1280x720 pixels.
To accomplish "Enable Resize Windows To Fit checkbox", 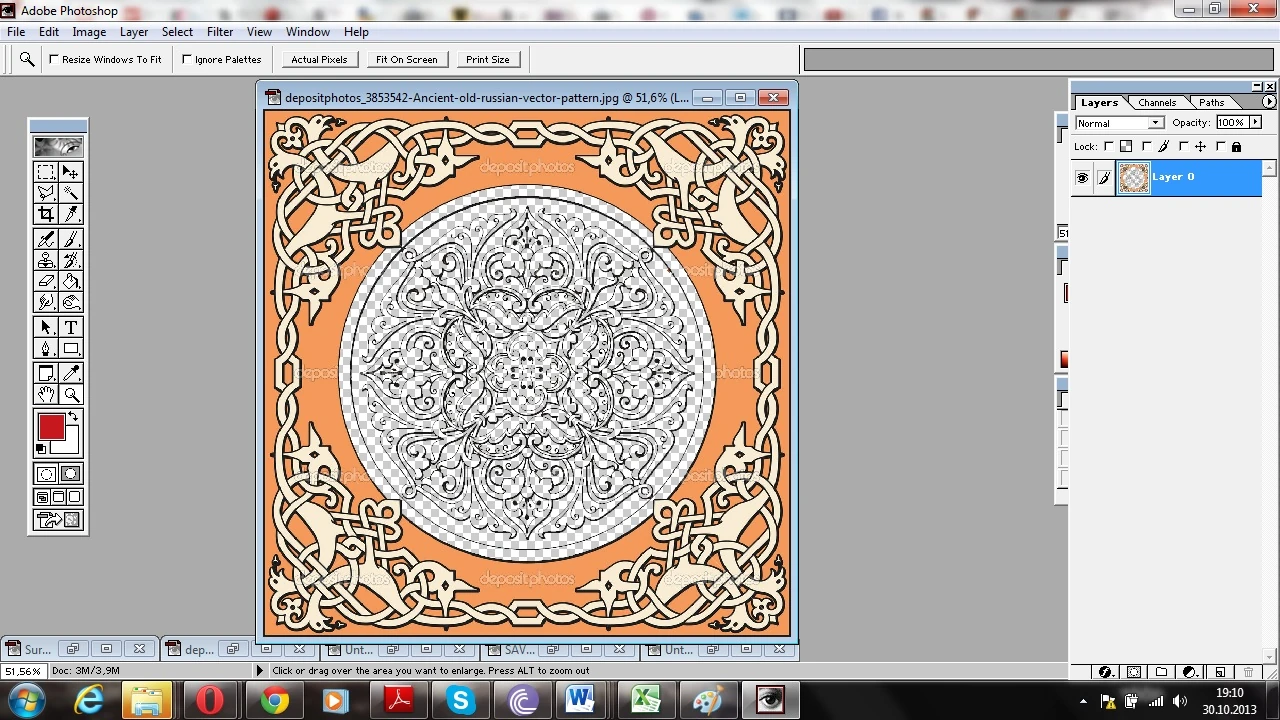I will (54, 59).
